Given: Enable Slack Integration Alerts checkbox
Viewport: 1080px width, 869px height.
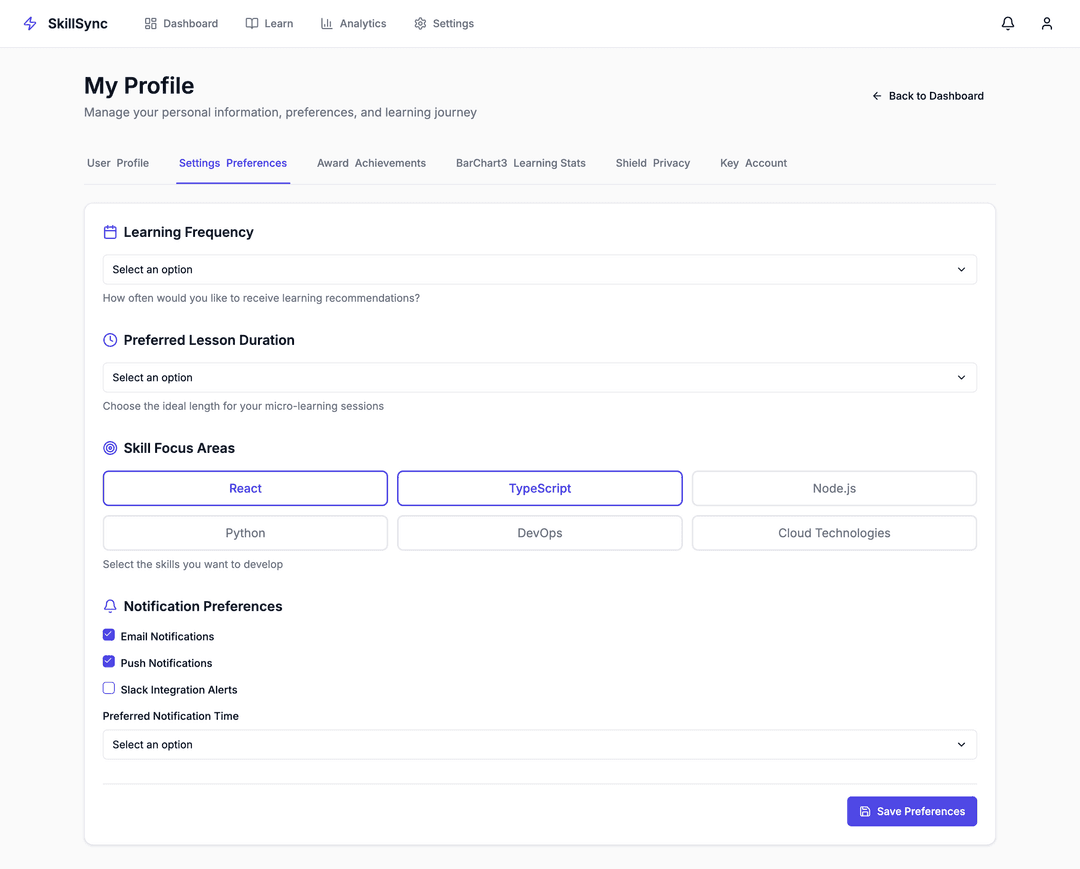Looking at the screenshot, I should [x=109, y=688].
